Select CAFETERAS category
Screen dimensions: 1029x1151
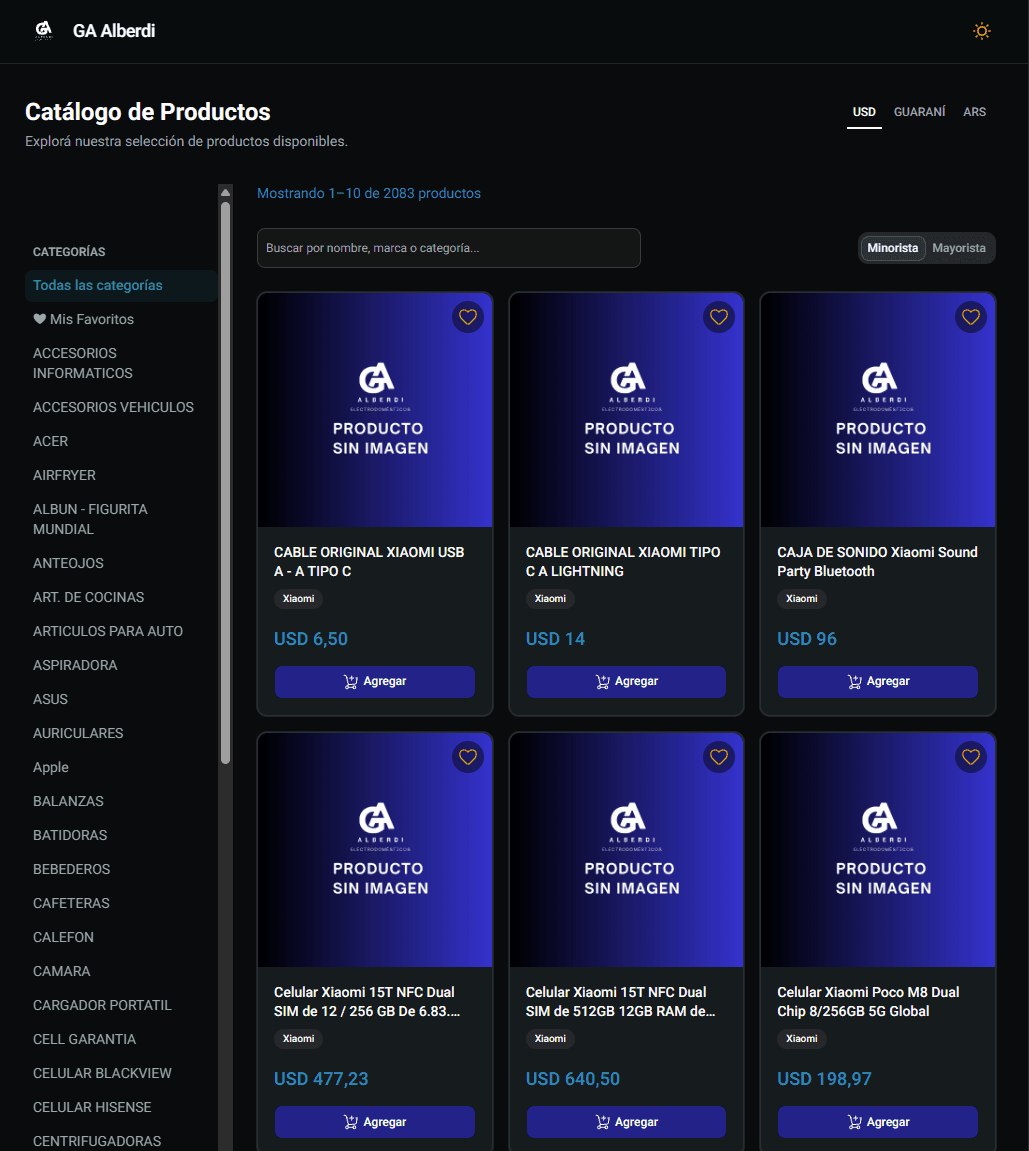pos(121,903)
